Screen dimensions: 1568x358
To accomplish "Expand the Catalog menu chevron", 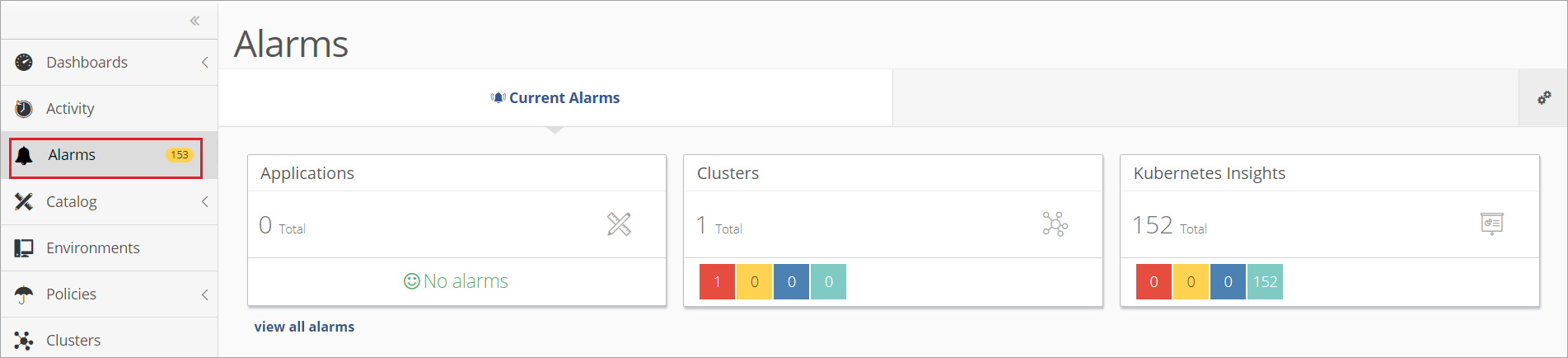I will click(204, 201).
